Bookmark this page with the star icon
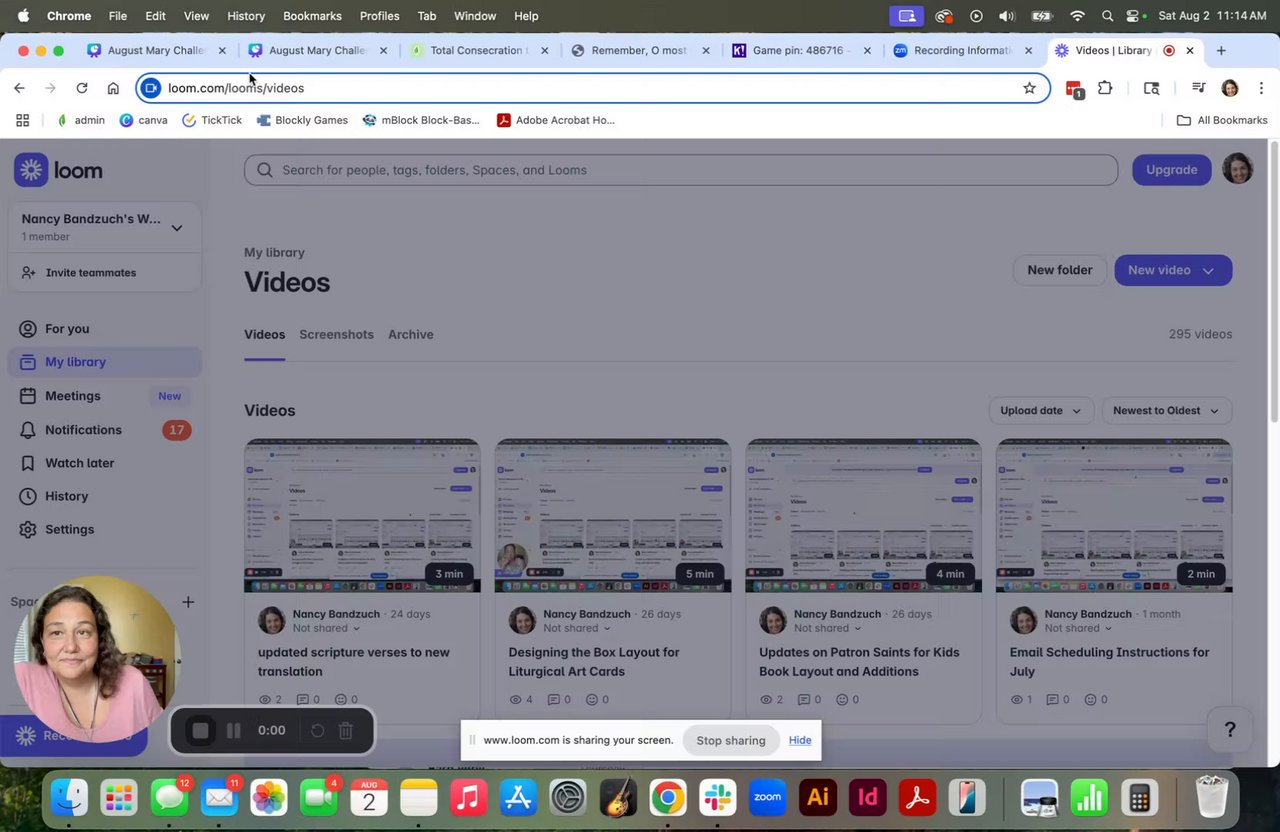1280x832 pixels. coord(1029,88)
